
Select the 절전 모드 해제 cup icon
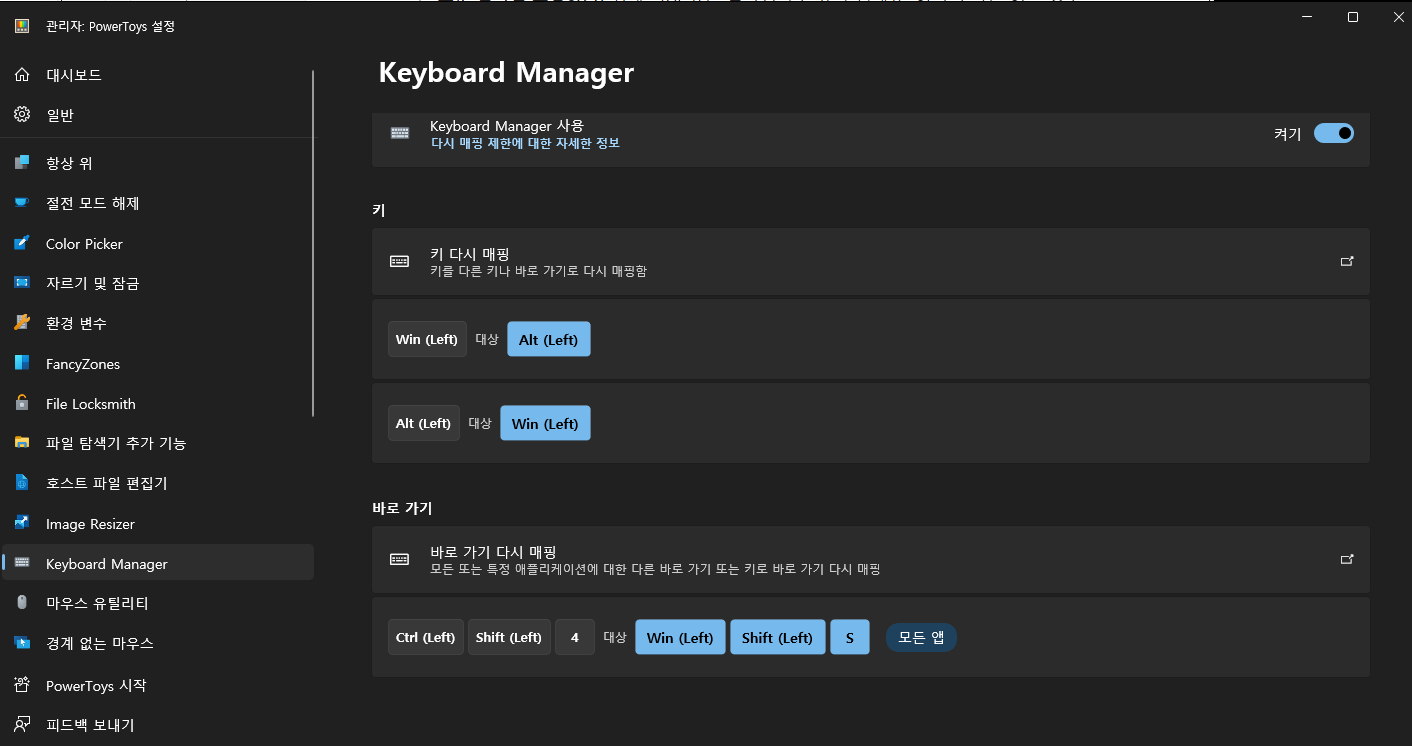tap(22, 203)
